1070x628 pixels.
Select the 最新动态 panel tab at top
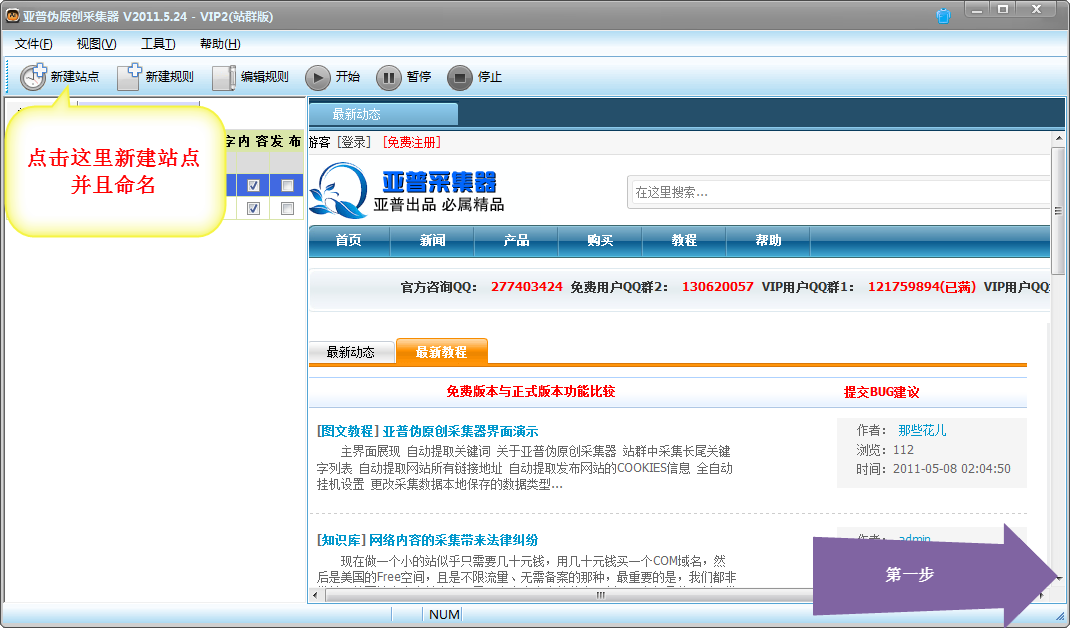pos(384,114)
